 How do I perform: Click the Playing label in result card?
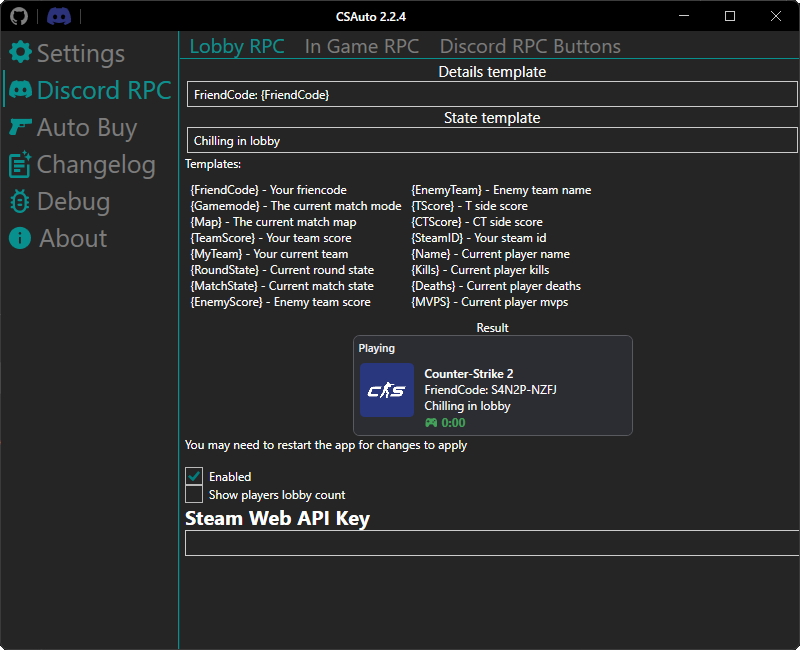point(377,348)
